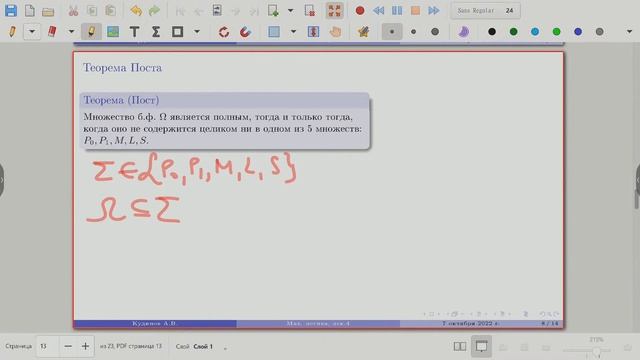Screen dimensions: 640x360
Task: Copy the selection
Action: click(x=92, y=11)
